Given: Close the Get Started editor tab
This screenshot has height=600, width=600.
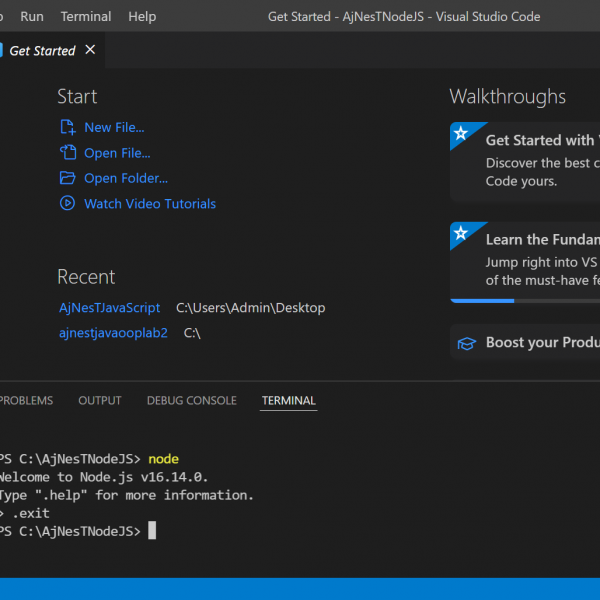Looking at the screenshot, I should [90, 50].
